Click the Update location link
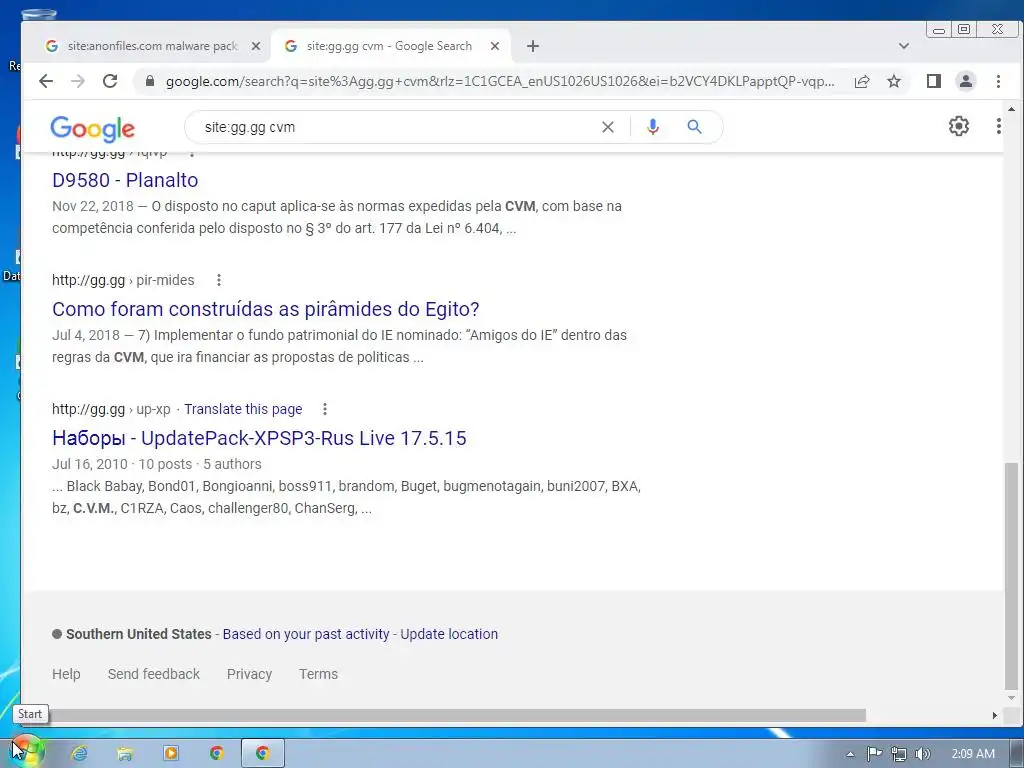1024x768 pixels. pos(449,634)
